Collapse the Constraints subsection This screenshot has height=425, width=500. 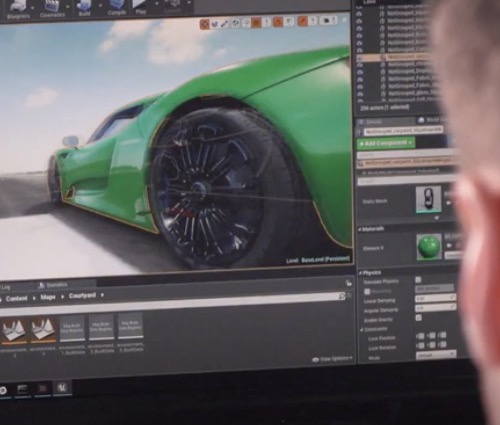362,329
